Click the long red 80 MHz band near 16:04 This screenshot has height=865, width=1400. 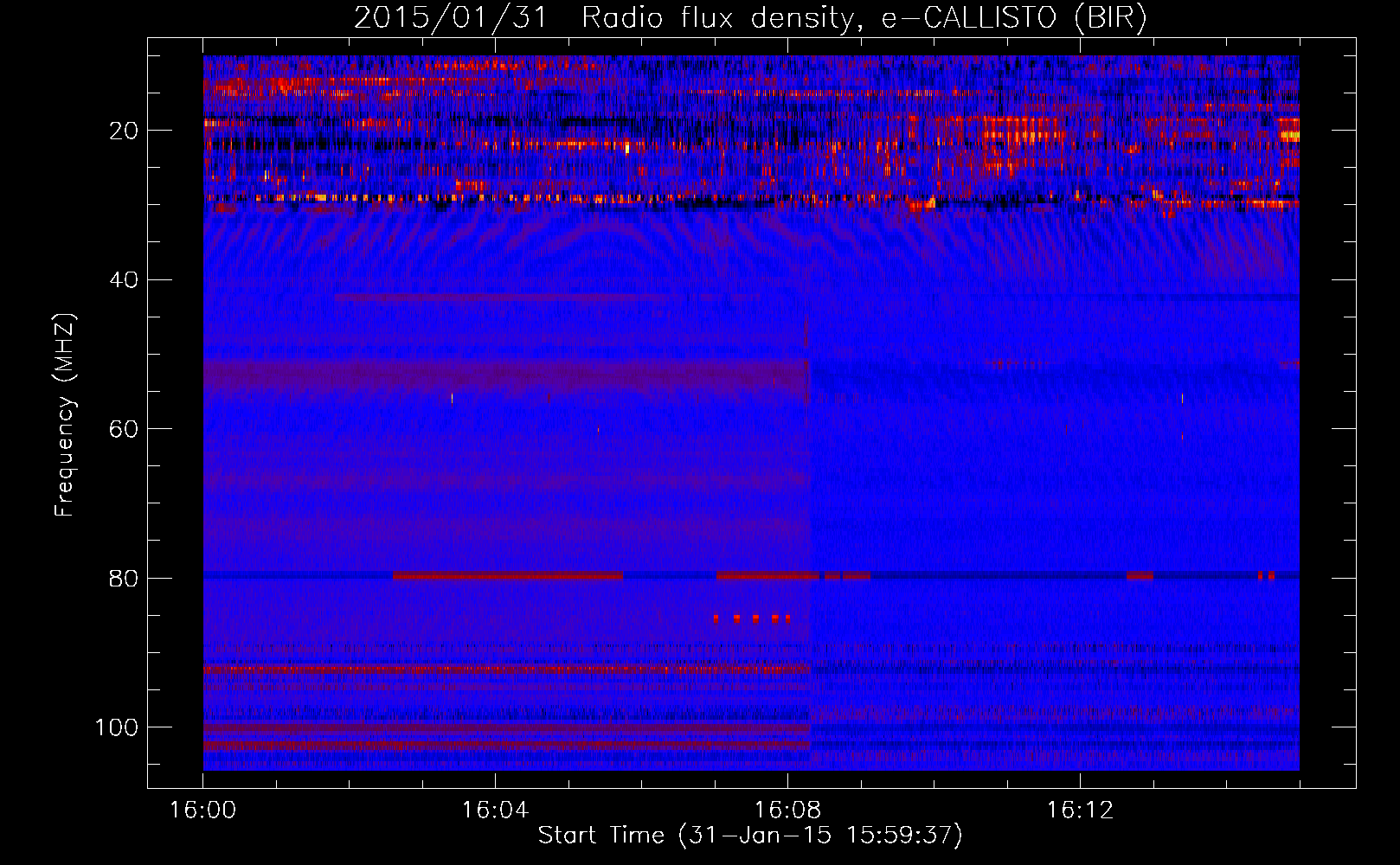click(508, 575)
